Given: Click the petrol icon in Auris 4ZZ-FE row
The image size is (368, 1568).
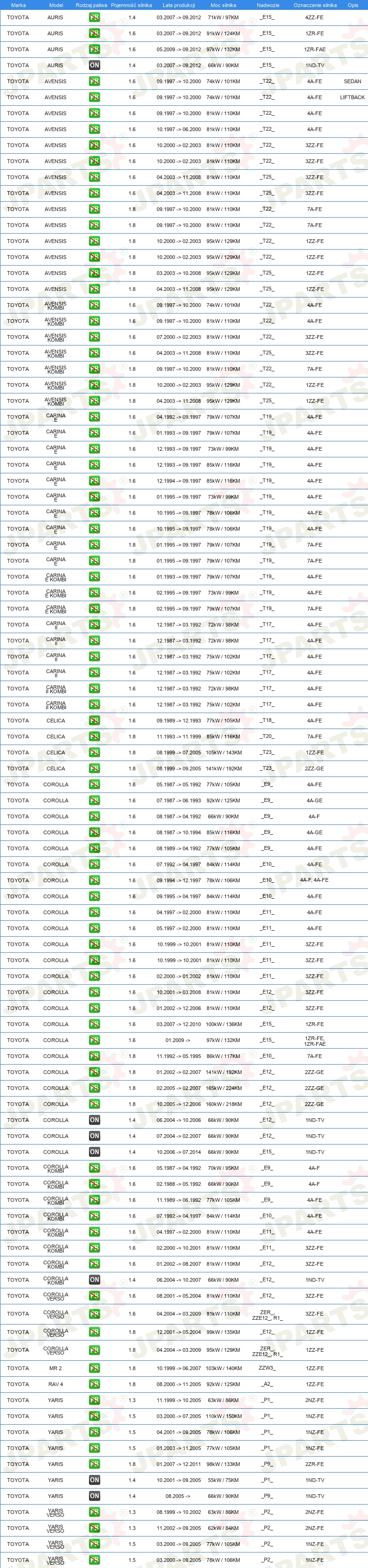Looking at the screenshot, I should point(95,18).
